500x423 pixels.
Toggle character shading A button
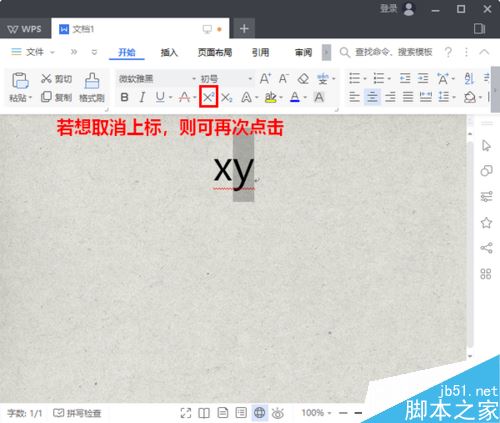point(319,97)
